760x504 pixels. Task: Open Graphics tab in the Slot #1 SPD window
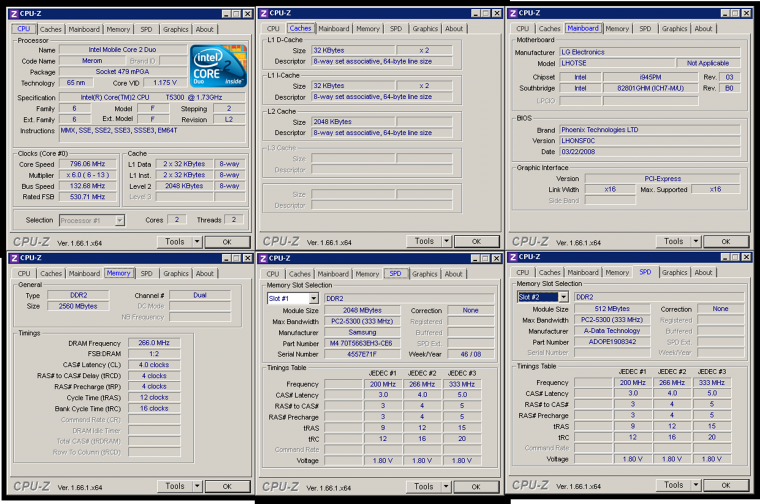coord(425,274)
